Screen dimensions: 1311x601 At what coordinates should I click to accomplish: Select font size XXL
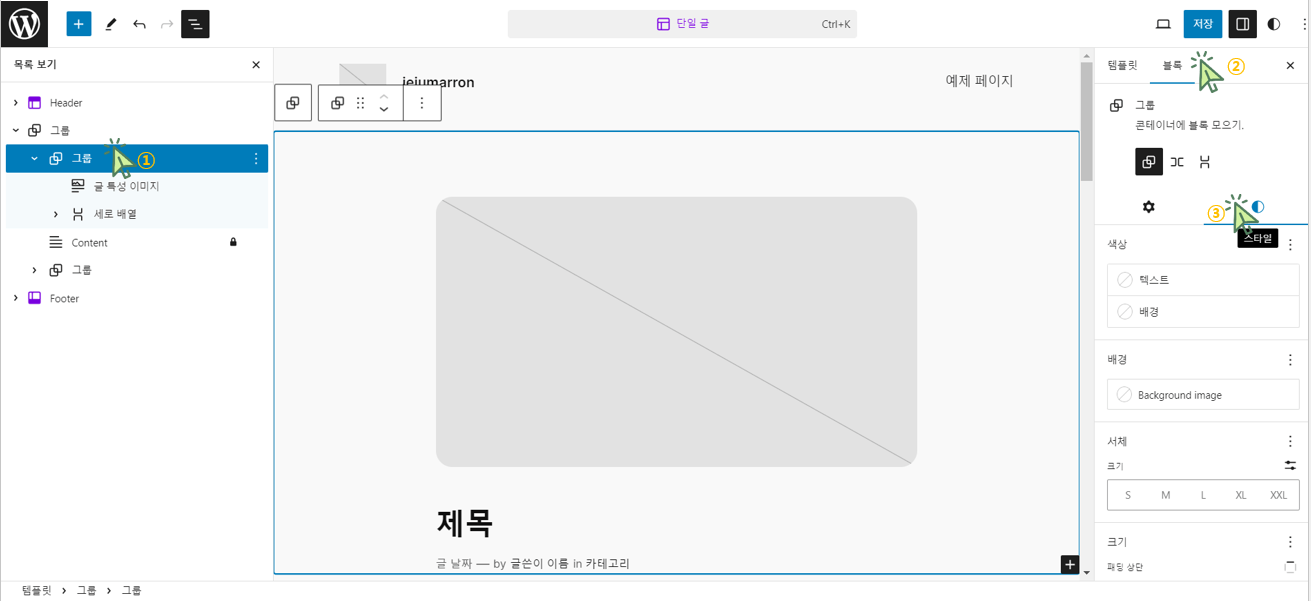click(x=1279, y=495)
